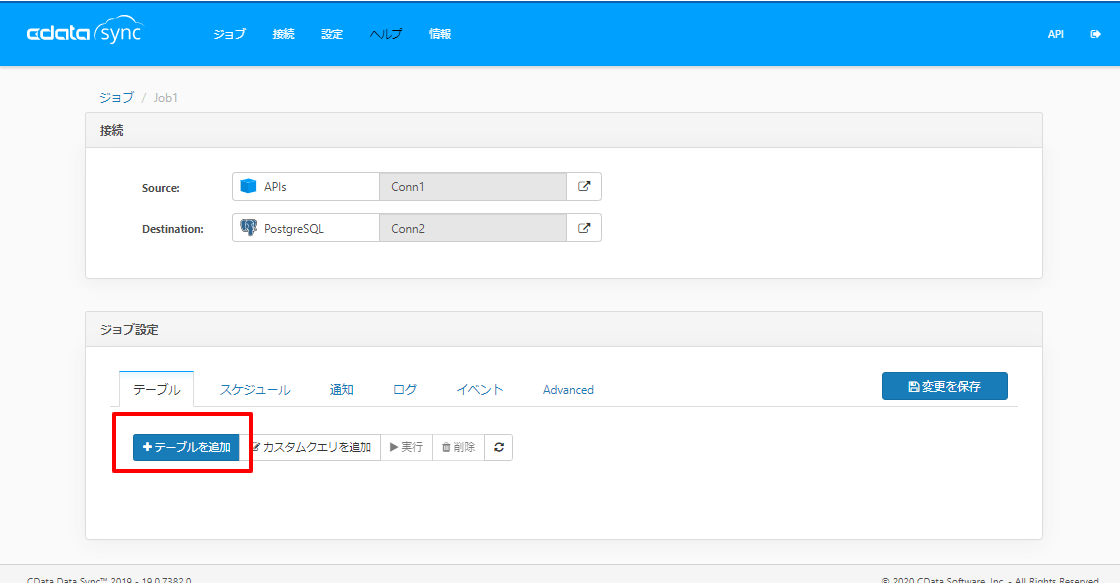Switch to the 通知 tab
Screen dimensions: 1120x584
coord(341,389)
